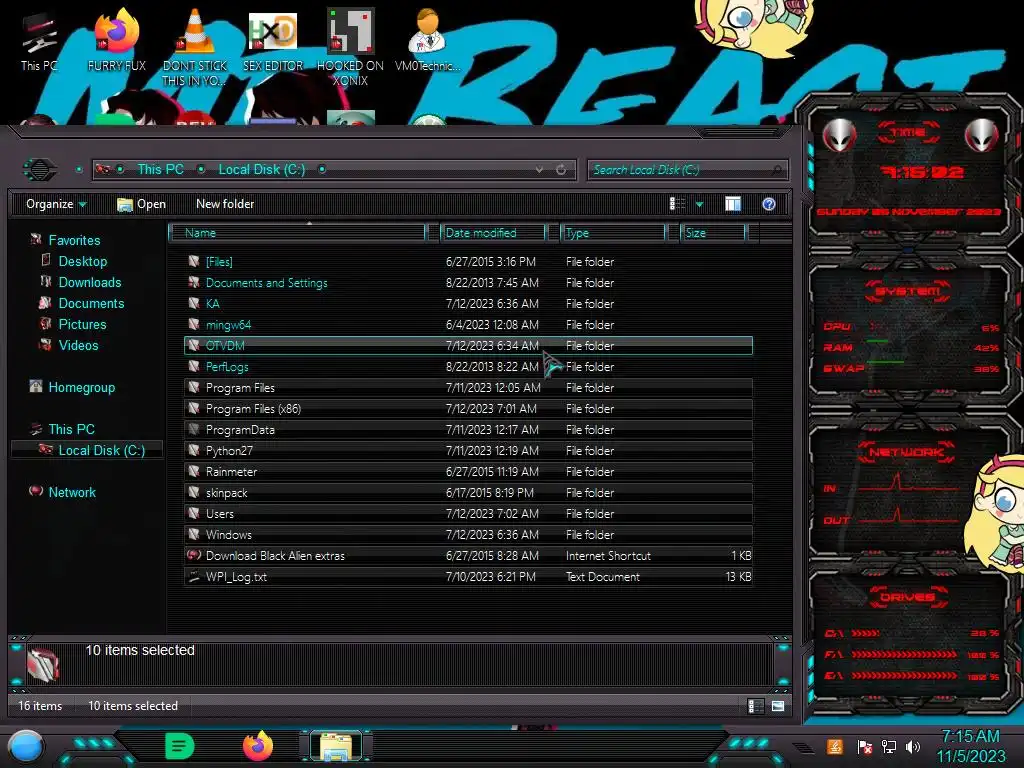Select Local Disk (C:) breadcrumb segment
Image resolution: width=1024 pixels, height=768 pixels.
click(261, 170)
